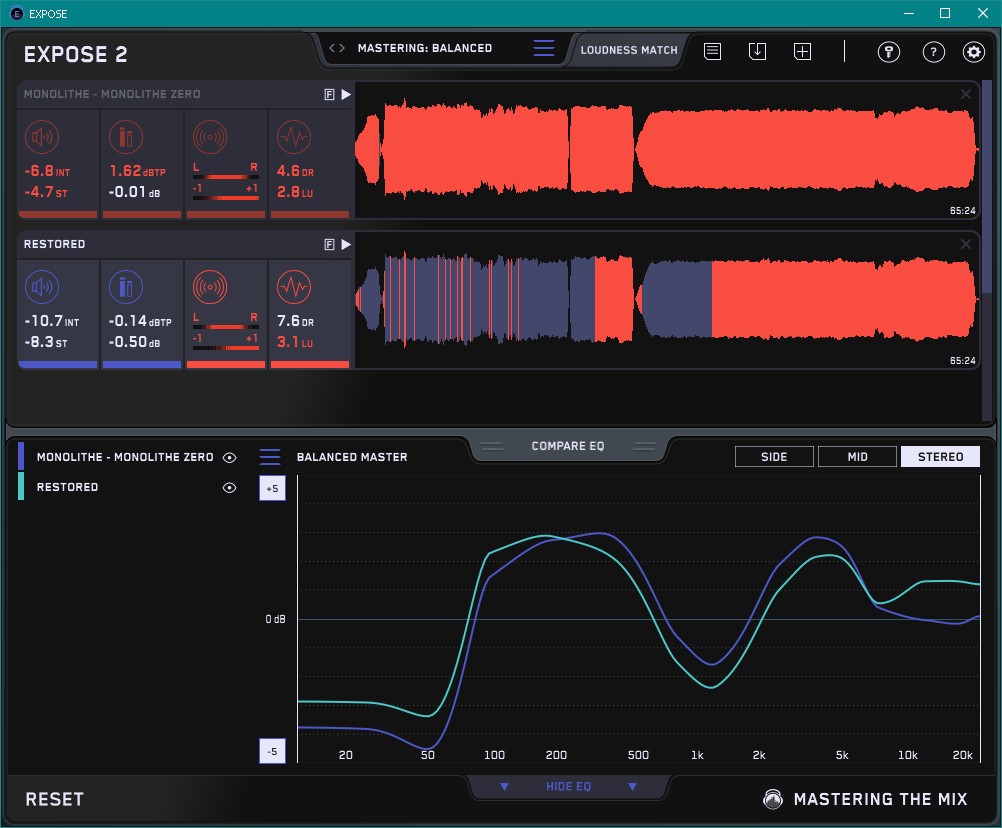Open the help question mark icon
The image size is (1002, 828).
[x=932, y=52]
